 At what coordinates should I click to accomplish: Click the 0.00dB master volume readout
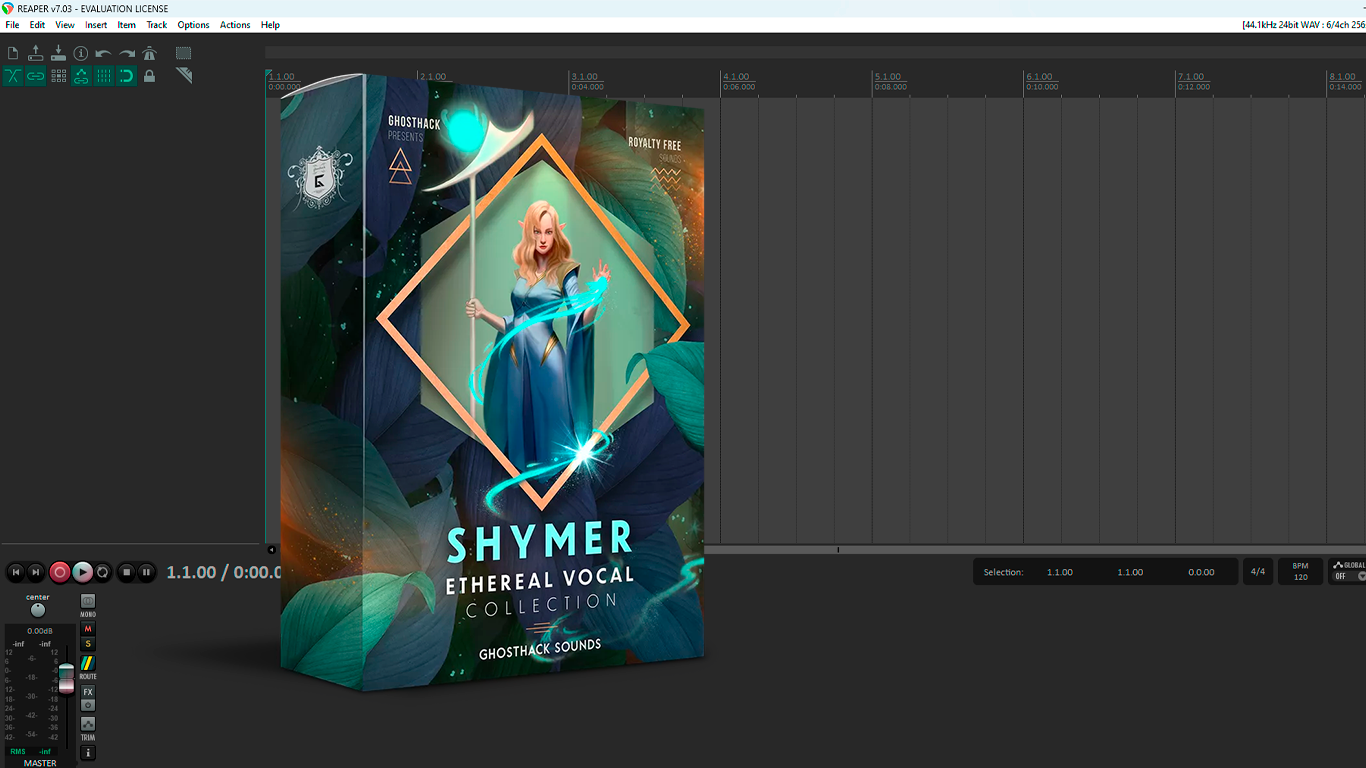40,631
